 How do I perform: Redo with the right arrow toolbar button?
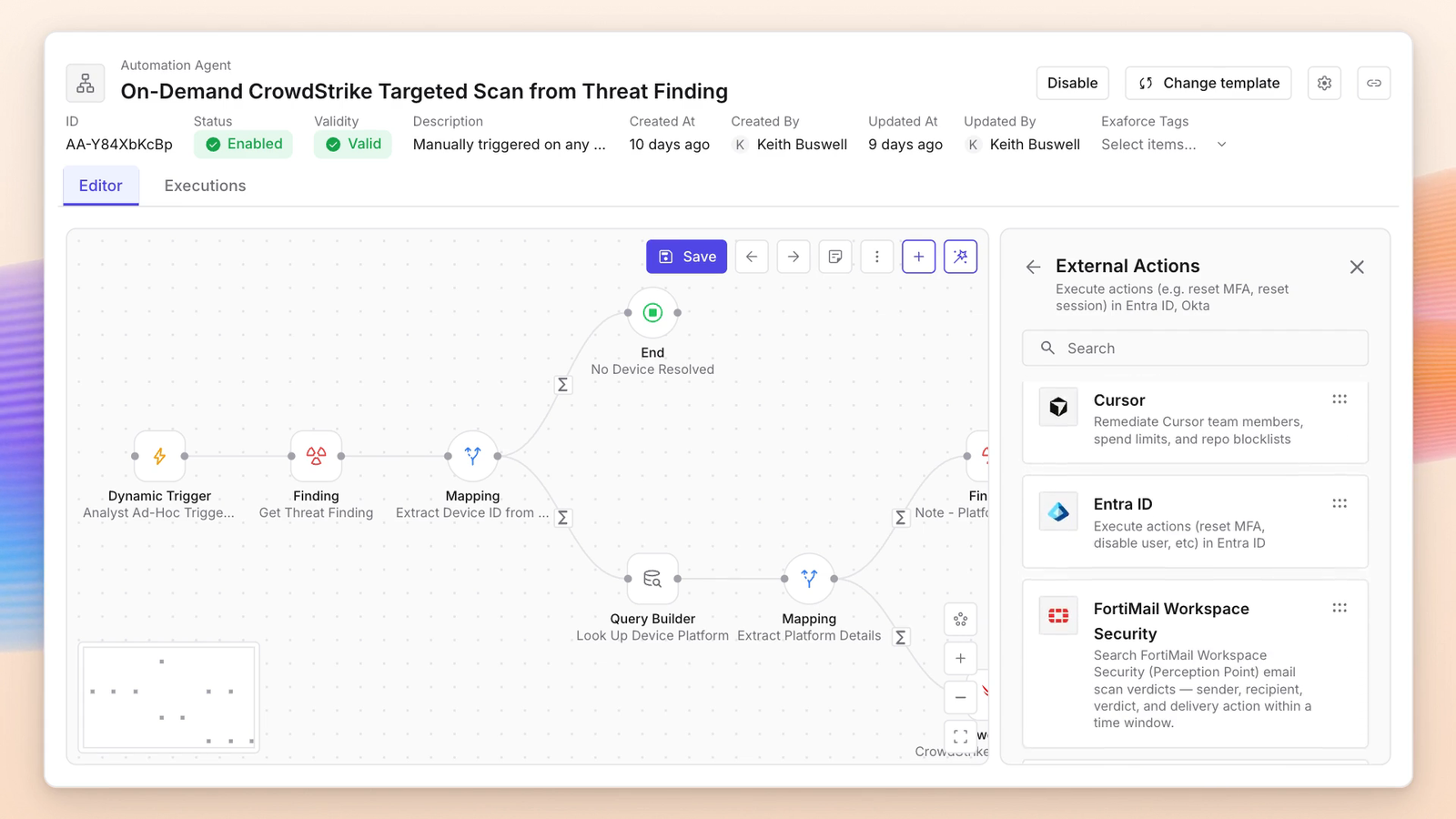(794, 257)
